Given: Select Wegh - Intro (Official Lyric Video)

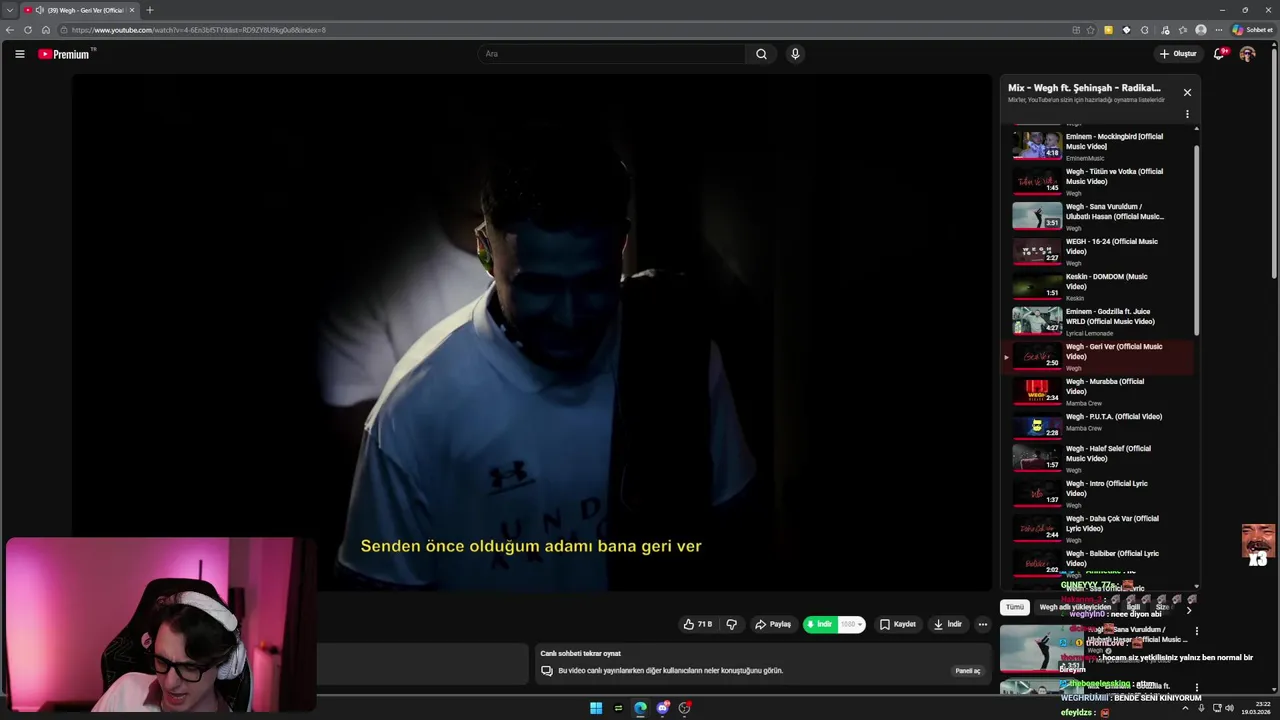Looking at the screenshot, I should [x=1097, y=493].
